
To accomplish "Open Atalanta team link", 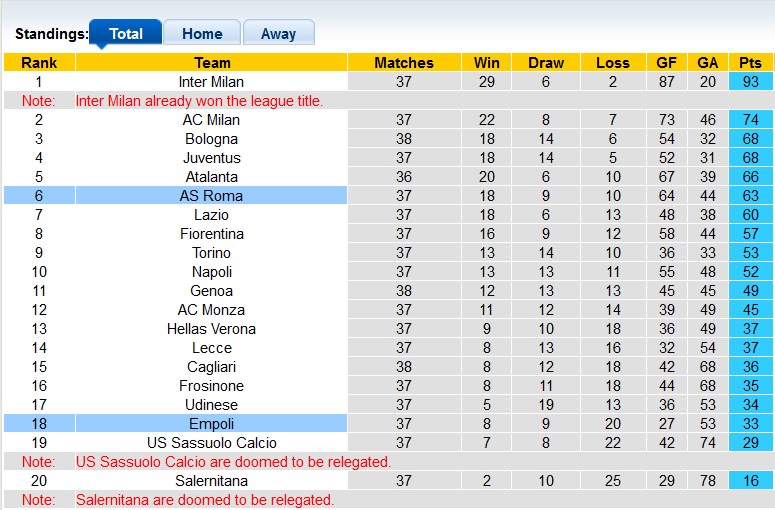I will tap(211, 177).
